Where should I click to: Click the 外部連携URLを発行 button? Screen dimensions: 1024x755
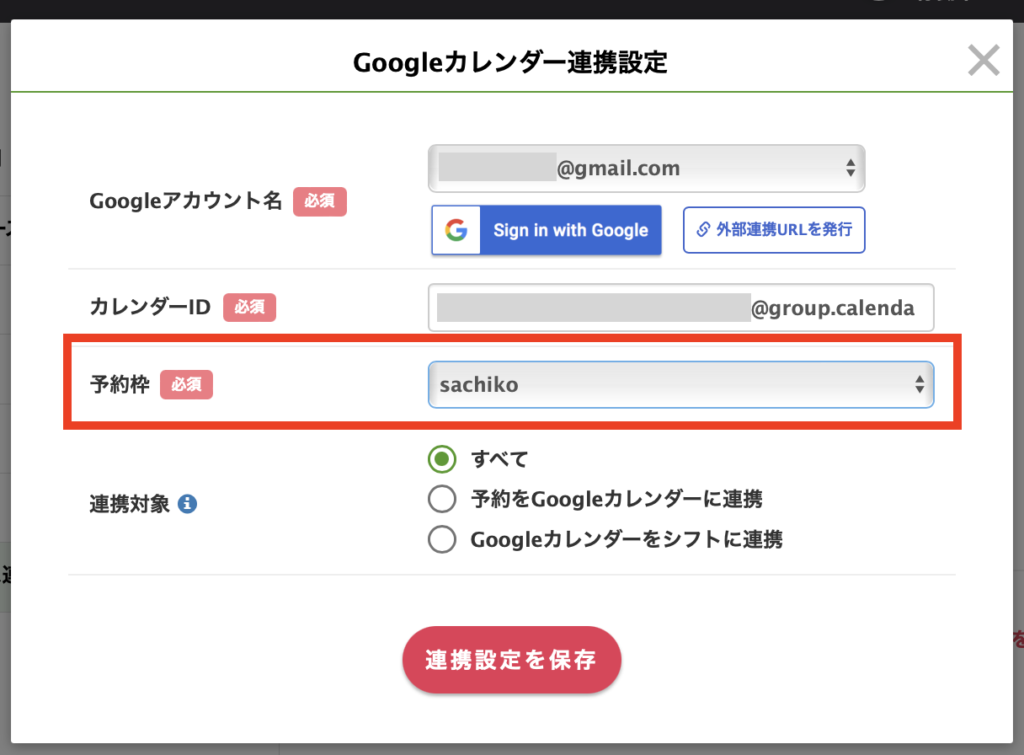click(x=774, y=230)
